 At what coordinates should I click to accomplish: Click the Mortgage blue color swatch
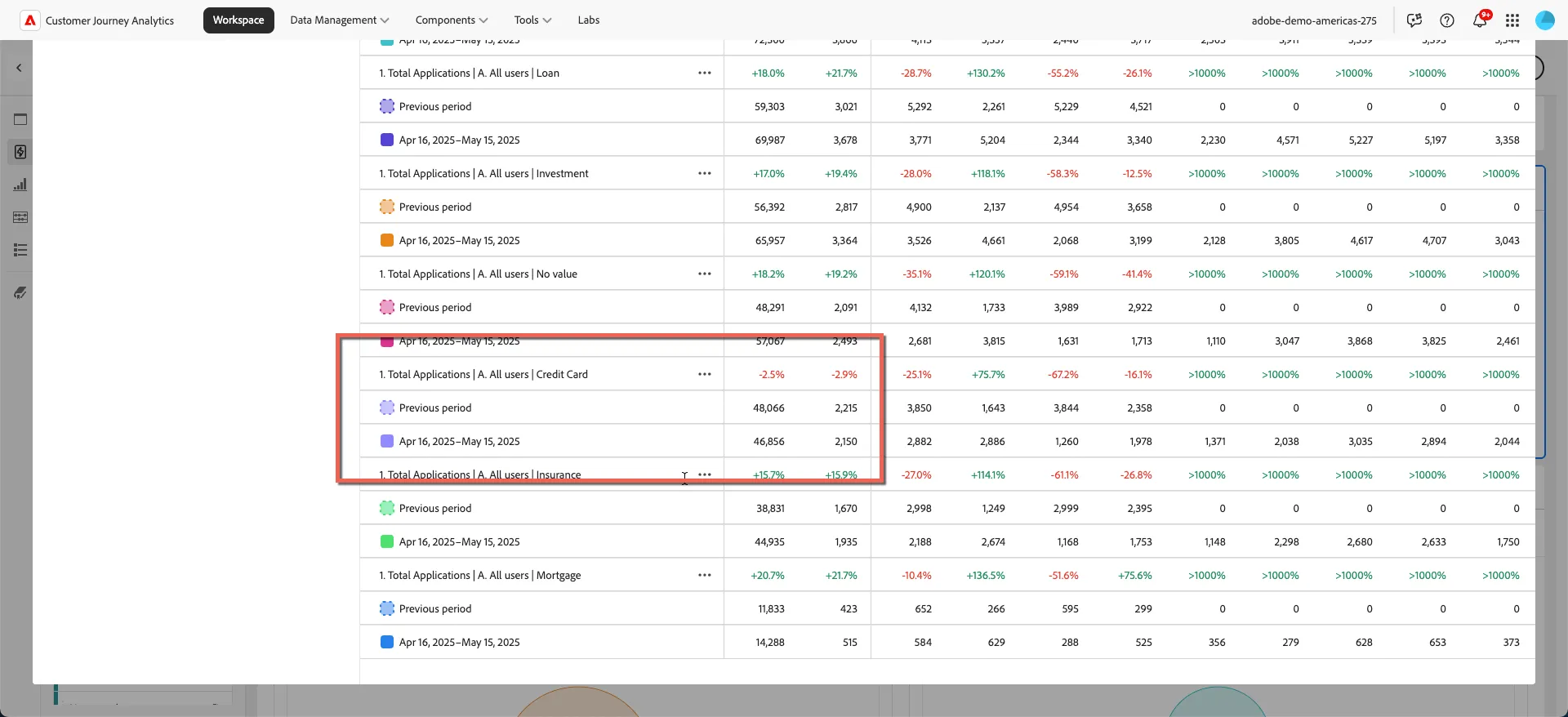(387, 642)
